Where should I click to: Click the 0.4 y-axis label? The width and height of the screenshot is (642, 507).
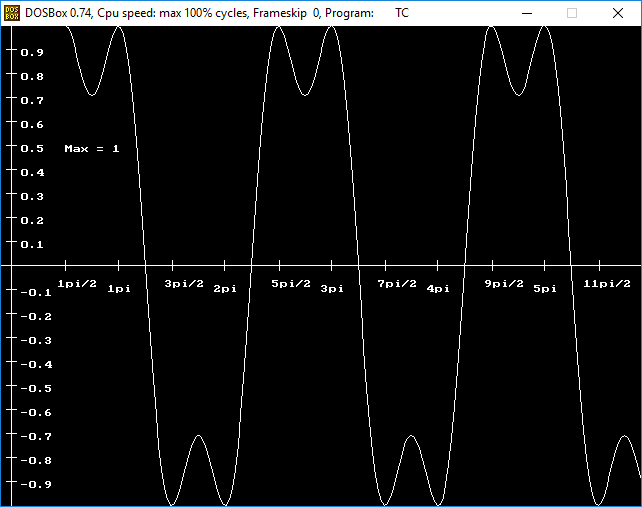point(32,172)
